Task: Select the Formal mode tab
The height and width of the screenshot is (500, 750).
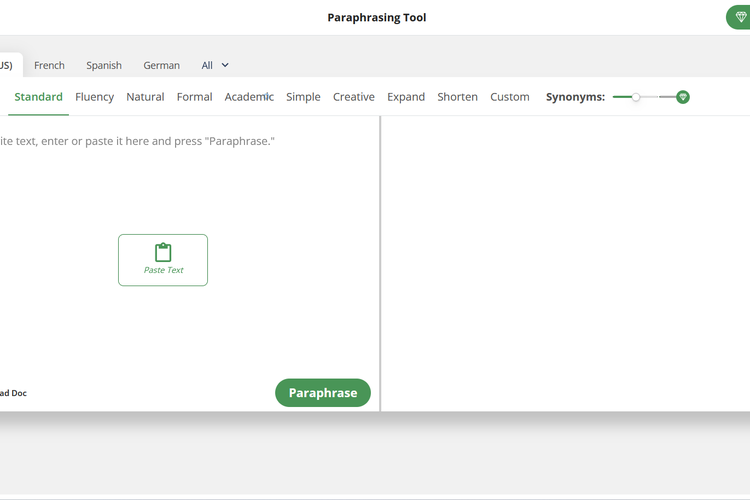Action: tap(194, 97)
